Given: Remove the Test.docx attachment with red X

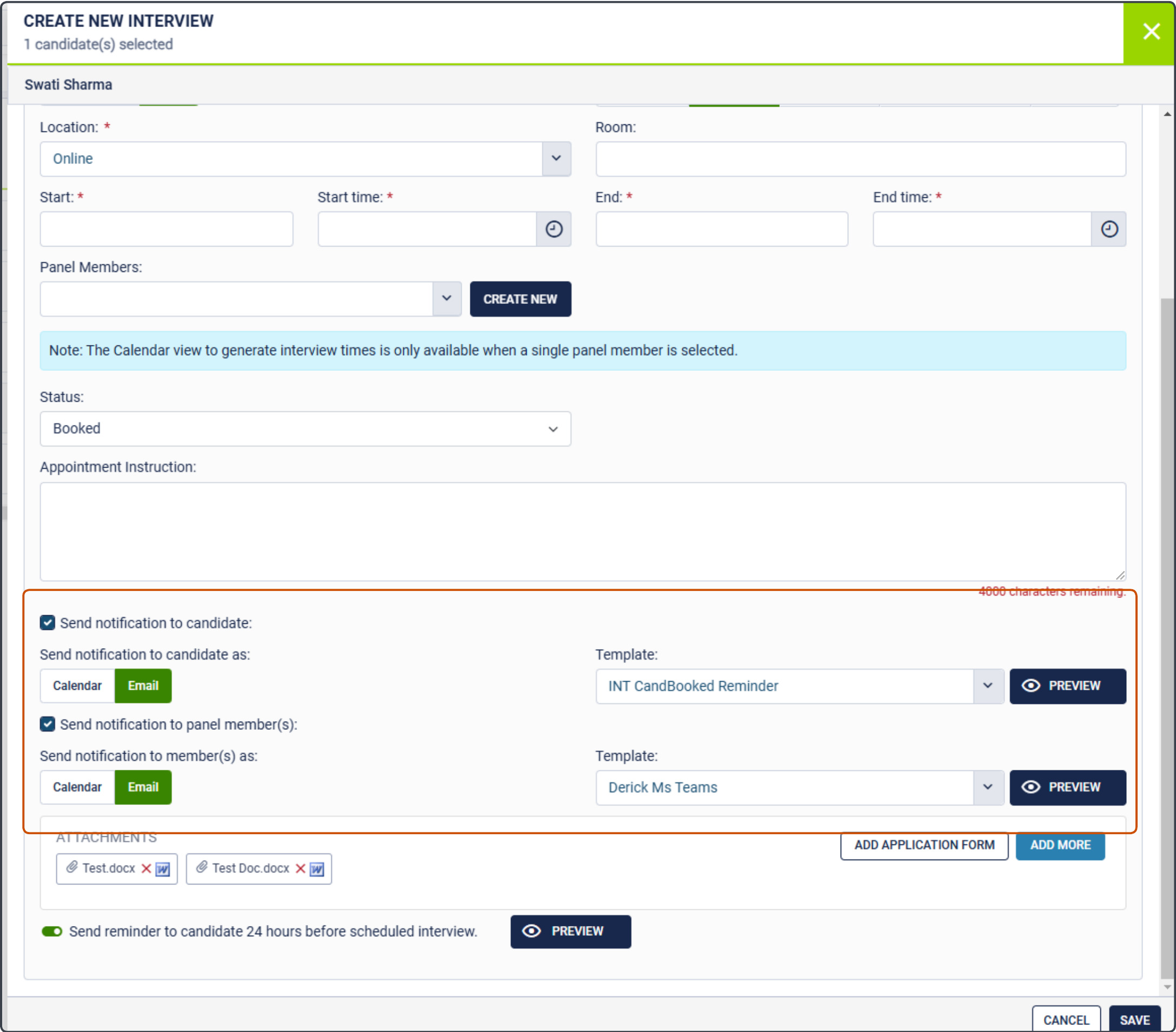Looking at the screenshot, I should tap(146, 868).
